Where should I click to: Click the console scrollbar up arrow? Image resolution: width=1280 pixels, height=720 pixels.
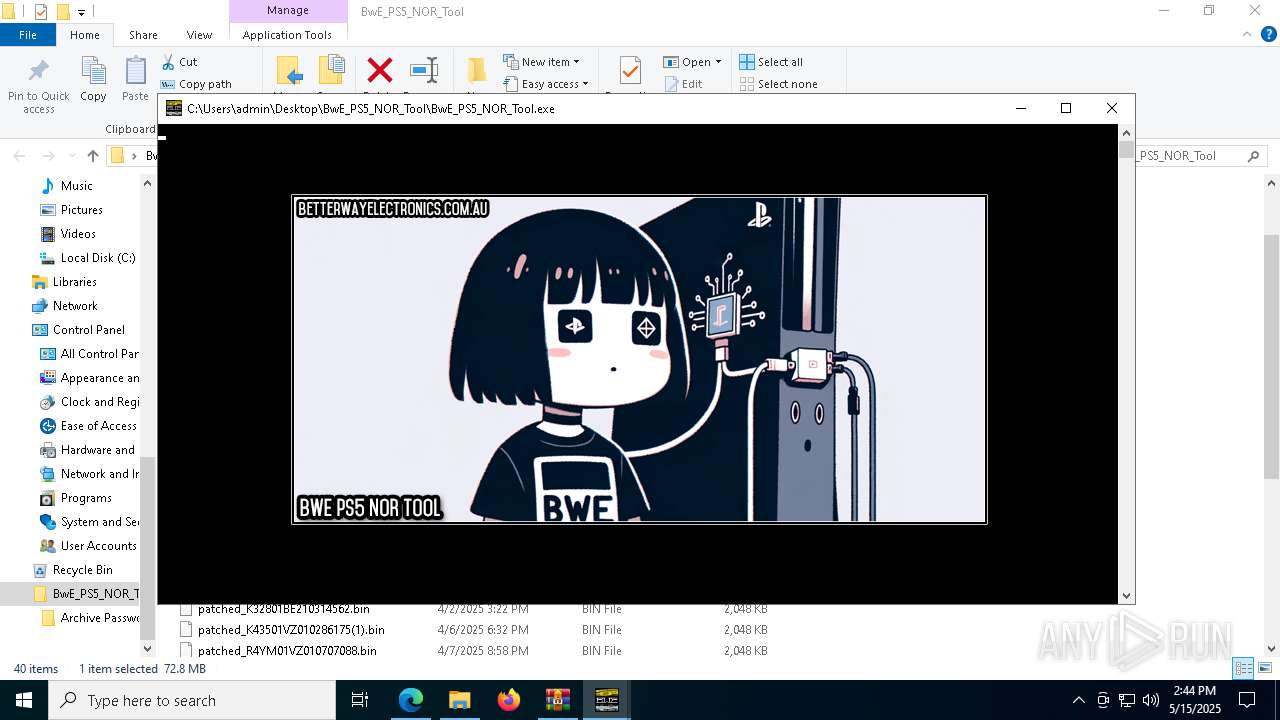pyautogui.click(x=1127, y=132)
